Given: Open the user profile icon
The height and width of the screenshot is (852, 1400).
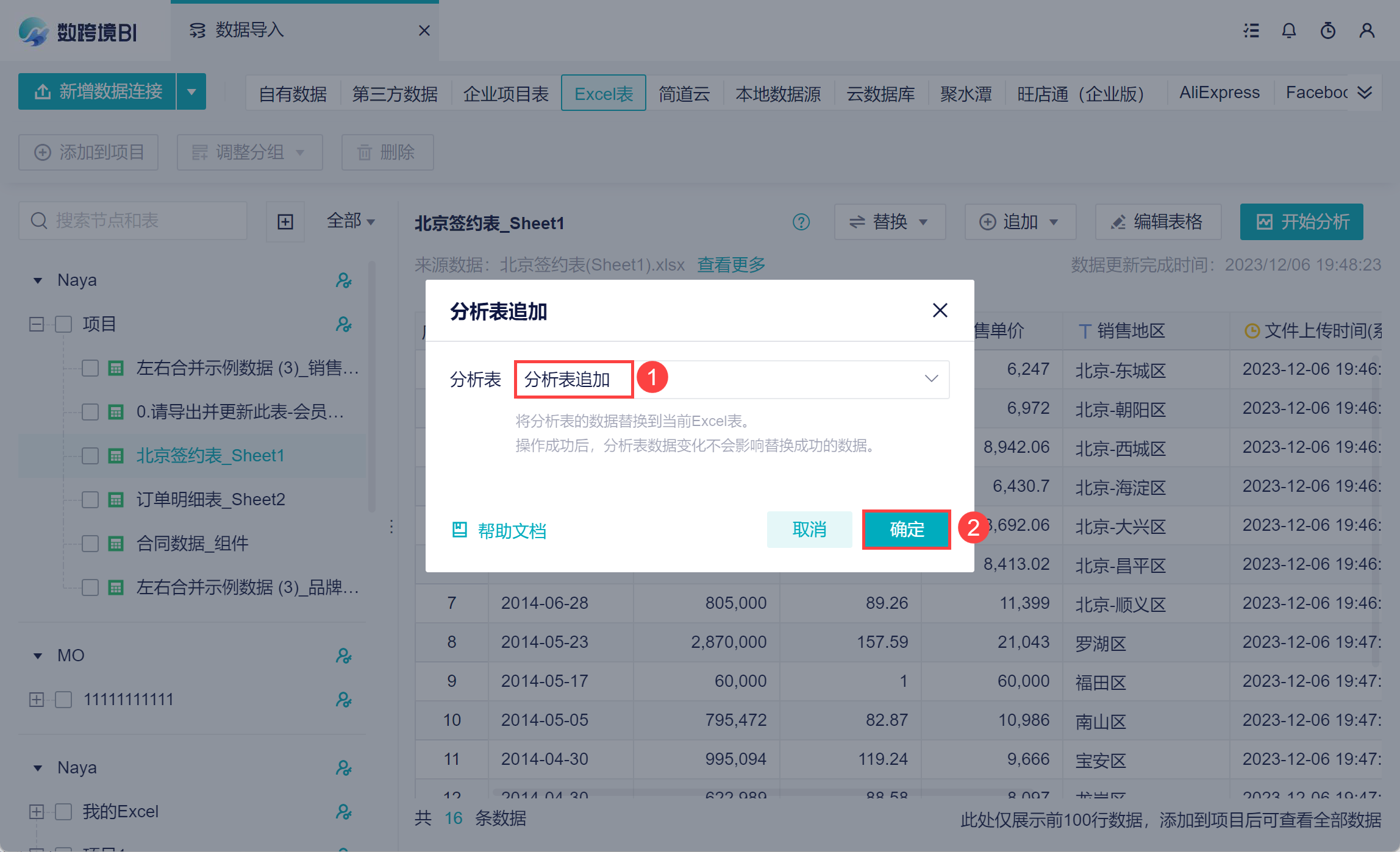Looking at the screenshot, I should [1366, 30].
